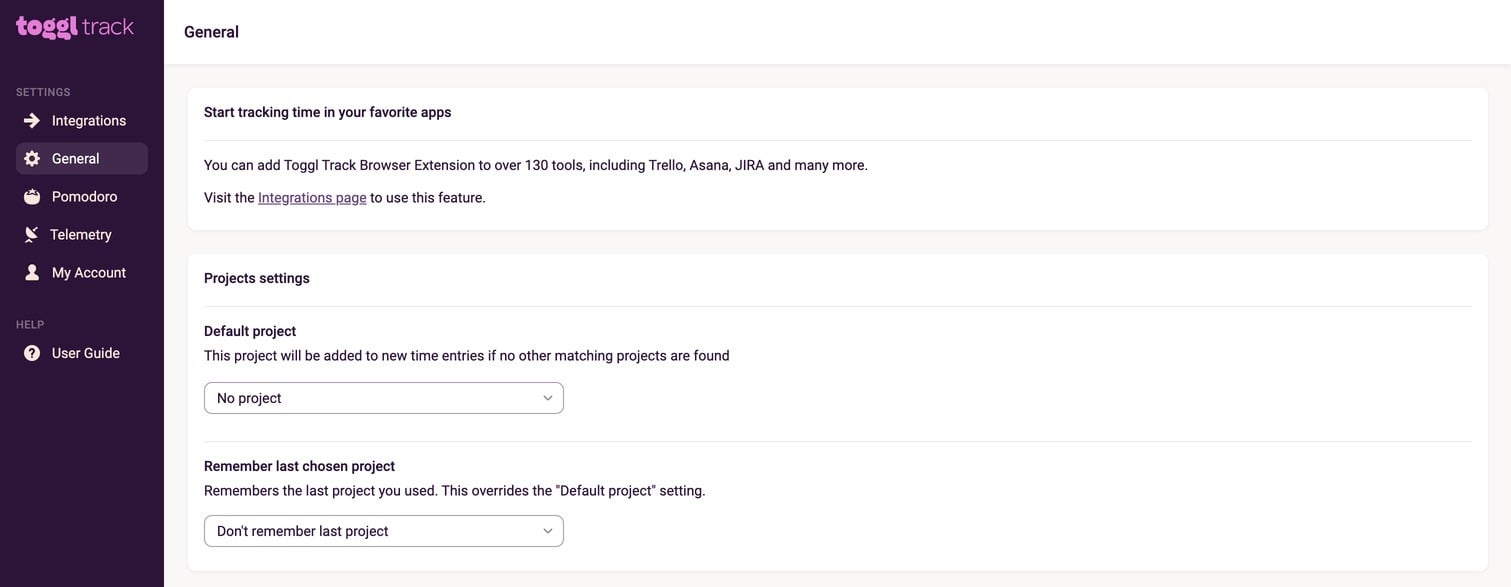Click the Integrations arrow icon in sidebar

[32, 121]
